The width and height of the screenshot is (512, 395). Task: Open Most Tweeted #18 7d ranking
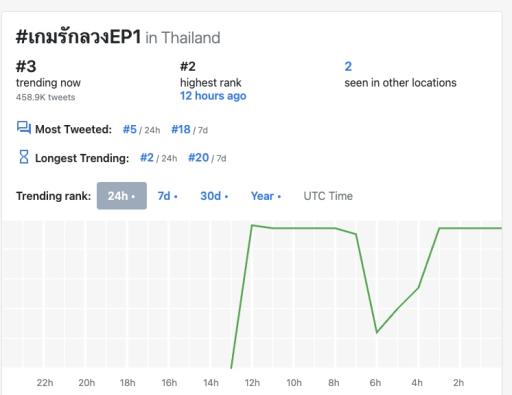189,129
